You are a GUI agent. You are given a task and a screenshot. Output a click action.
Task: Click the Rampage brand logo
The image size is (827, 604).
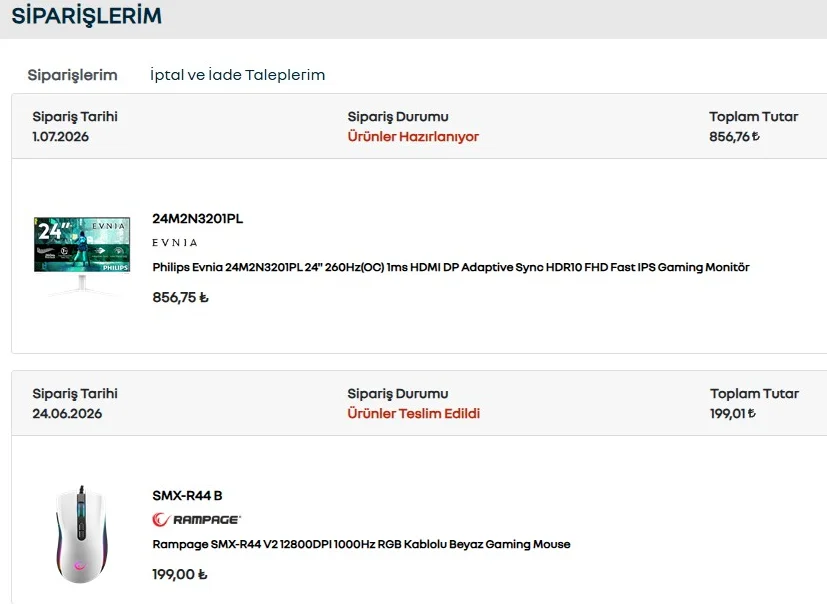pyautogui.click(x=196, y=520)
